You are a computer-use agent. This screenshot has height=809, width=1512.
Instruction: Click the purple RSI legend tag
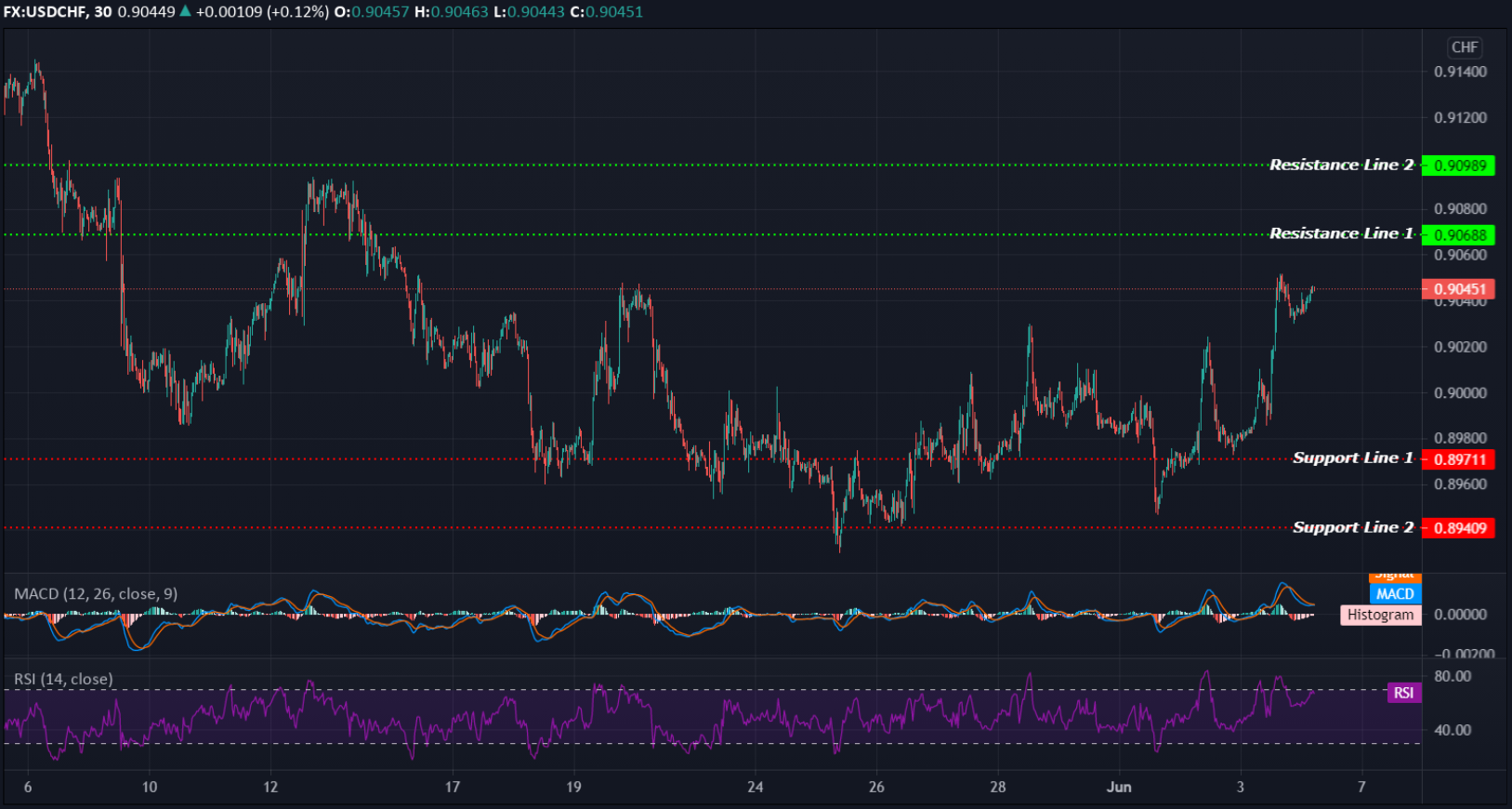click(x=1403, y=693)
